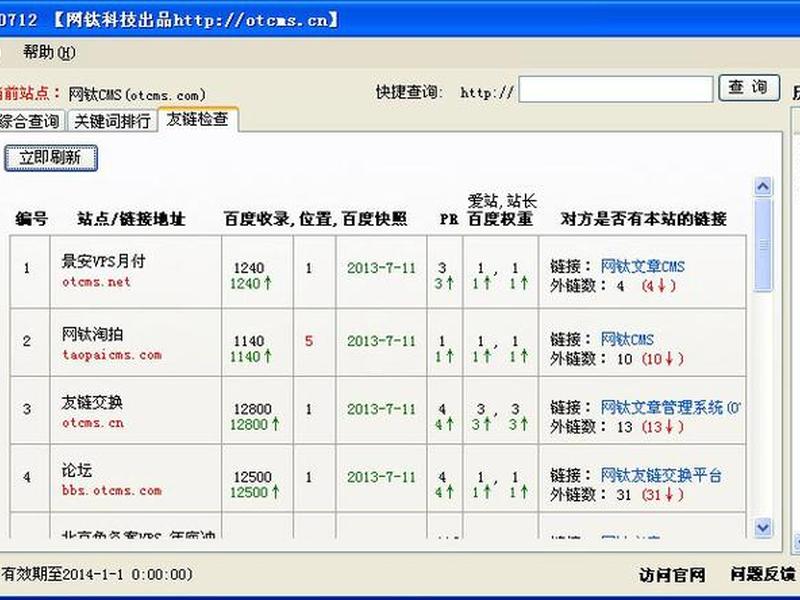Select the 网钛淘拍 site name
Viewport: 800px width, 600px height.
tap(92, 334)
